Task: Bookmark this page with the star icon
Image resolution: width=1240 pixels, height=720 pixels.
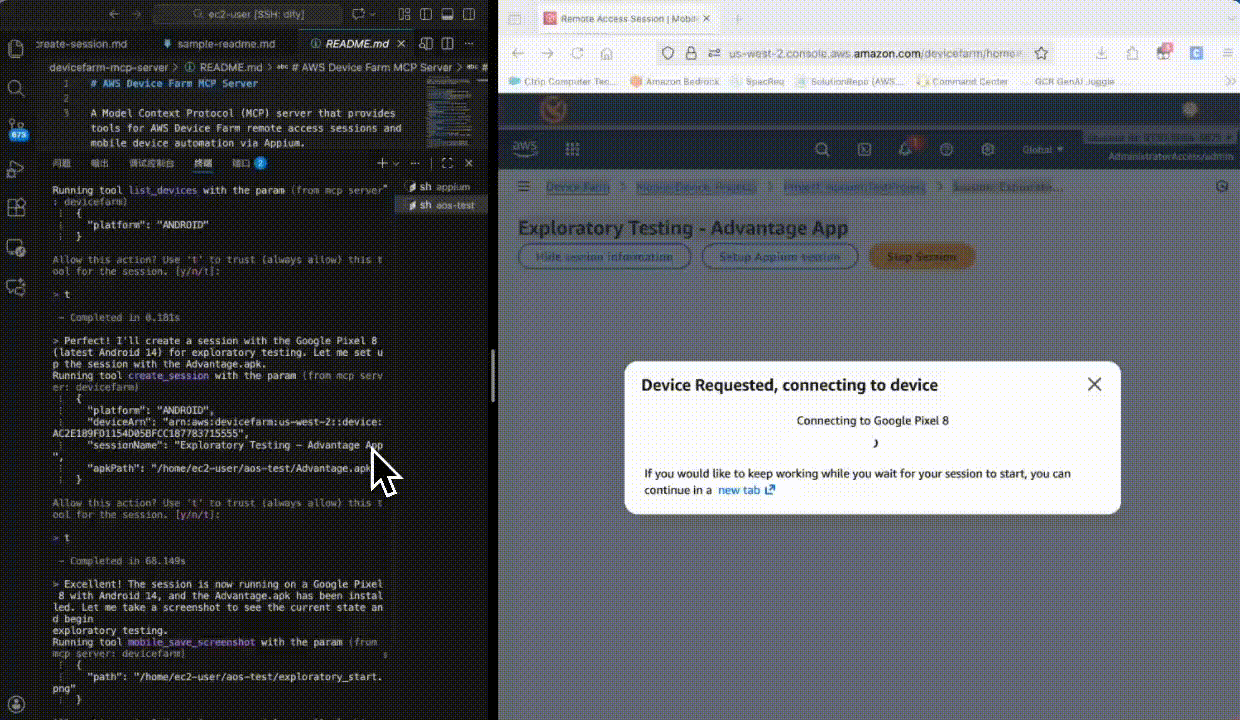Action: [x=1041, y=53]
